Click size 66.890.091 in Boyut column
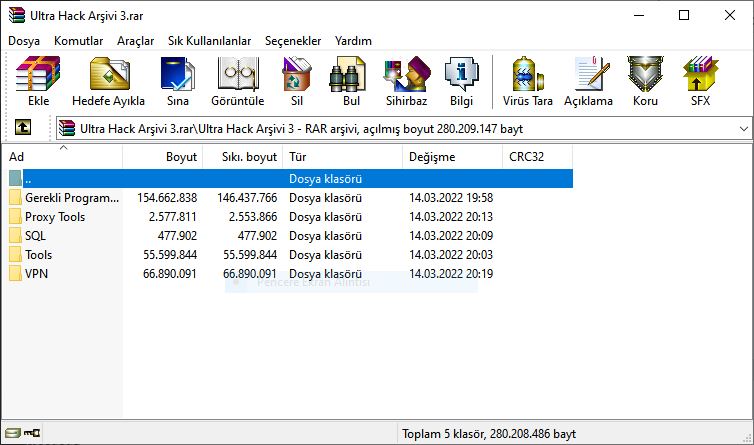754x445 pixels. pos(170,274)
